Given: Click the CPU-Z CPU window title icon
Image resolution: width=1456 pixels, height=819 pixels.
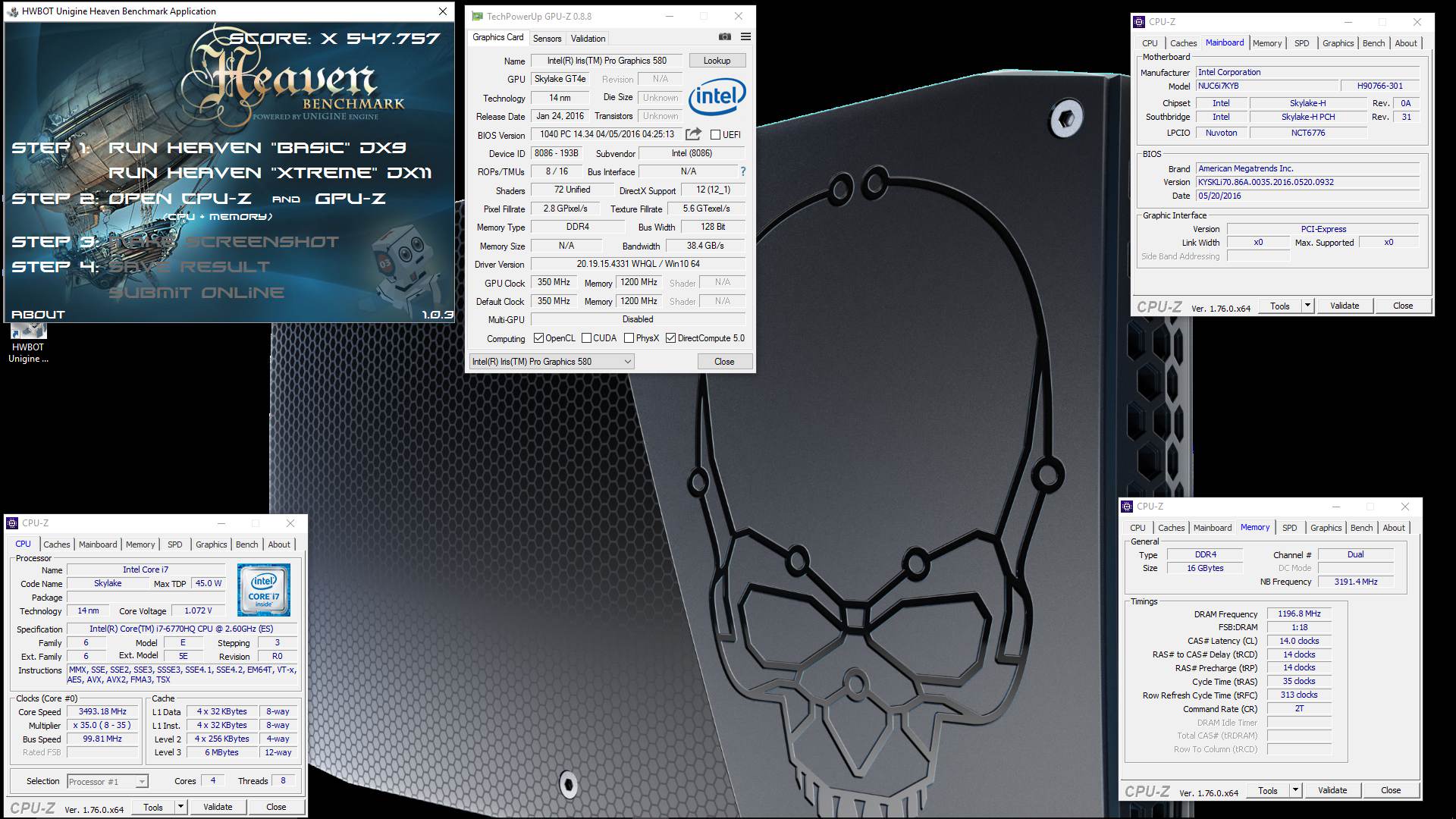Looking at the screenshot, I should tap(12, 523).
